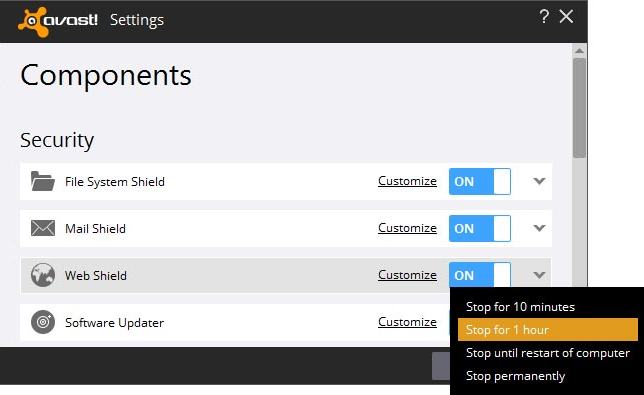
Task: Turn off the Mail Shield toggle
Action: coord(480,228)
